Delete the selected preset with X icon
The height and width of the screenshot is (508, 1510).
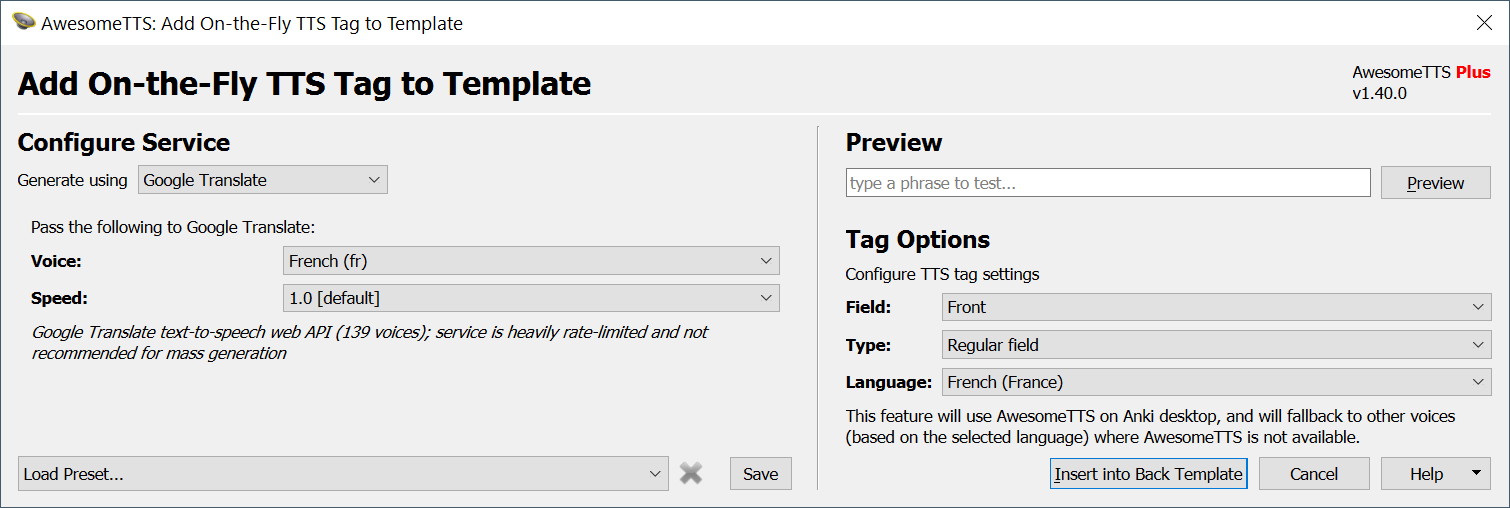tap(690, 474)
